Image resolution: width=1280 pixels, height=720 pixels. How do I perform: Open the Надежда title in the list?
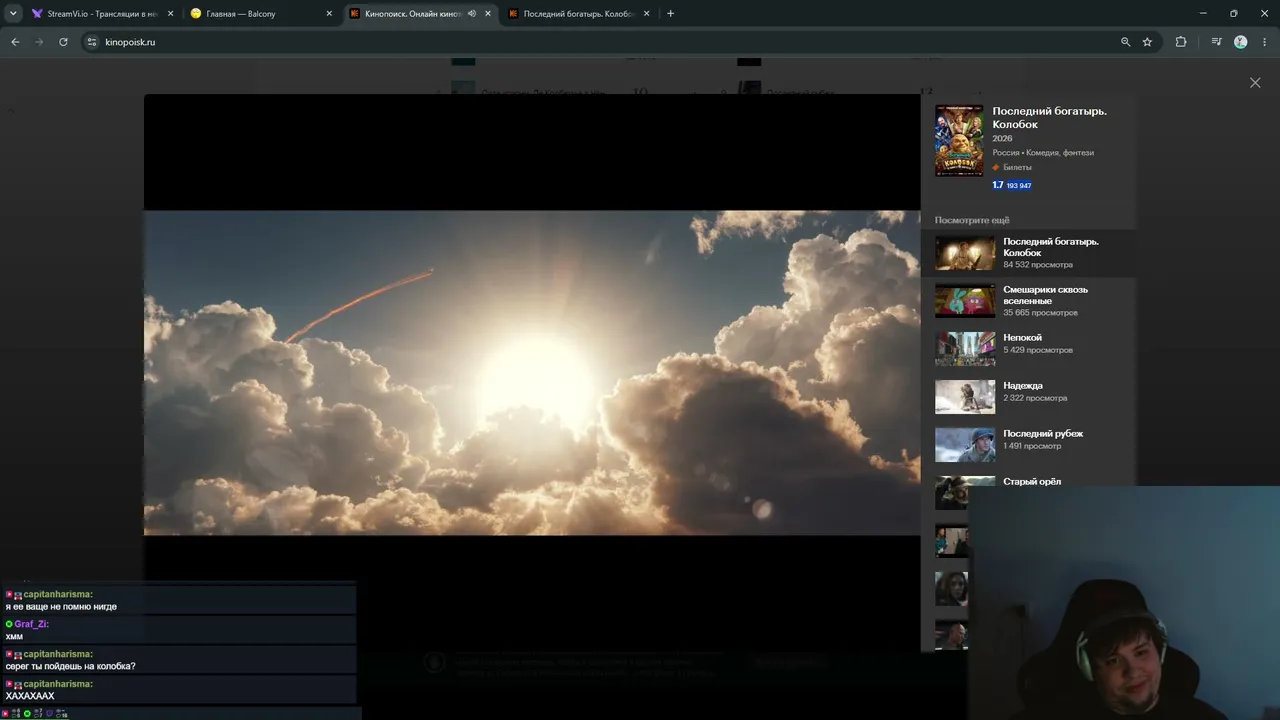pyautogui.click(x=1023, y=386)
